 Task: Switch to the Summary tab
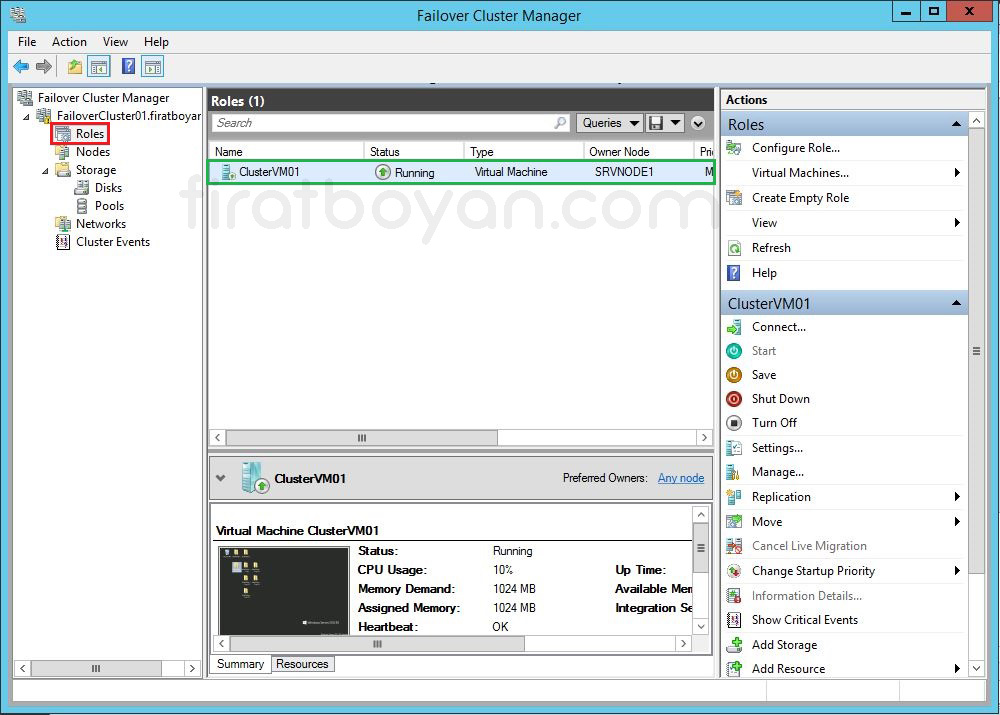tap(240, 664)
